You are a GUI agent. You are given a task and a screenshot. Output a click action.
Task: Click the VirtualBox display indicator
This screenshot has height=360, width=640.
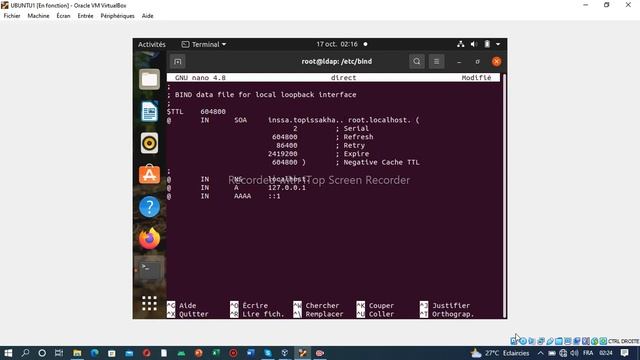coord(568,341)
